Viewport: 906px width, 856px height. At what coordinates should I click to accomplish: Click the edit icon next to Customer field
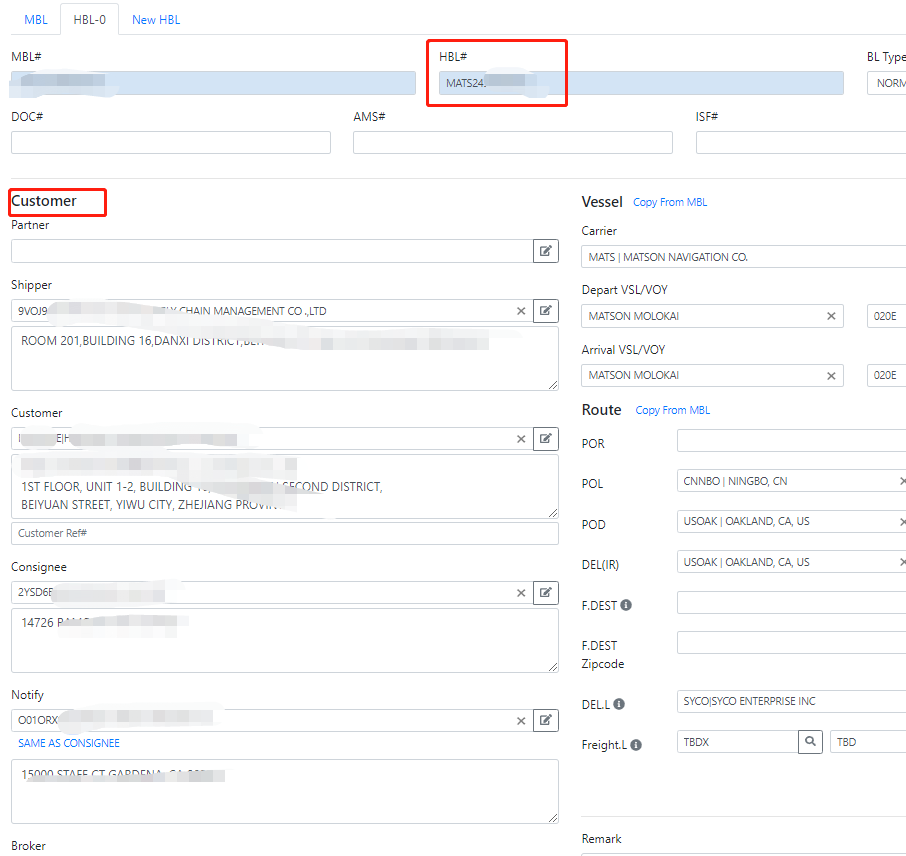[545, 438]
